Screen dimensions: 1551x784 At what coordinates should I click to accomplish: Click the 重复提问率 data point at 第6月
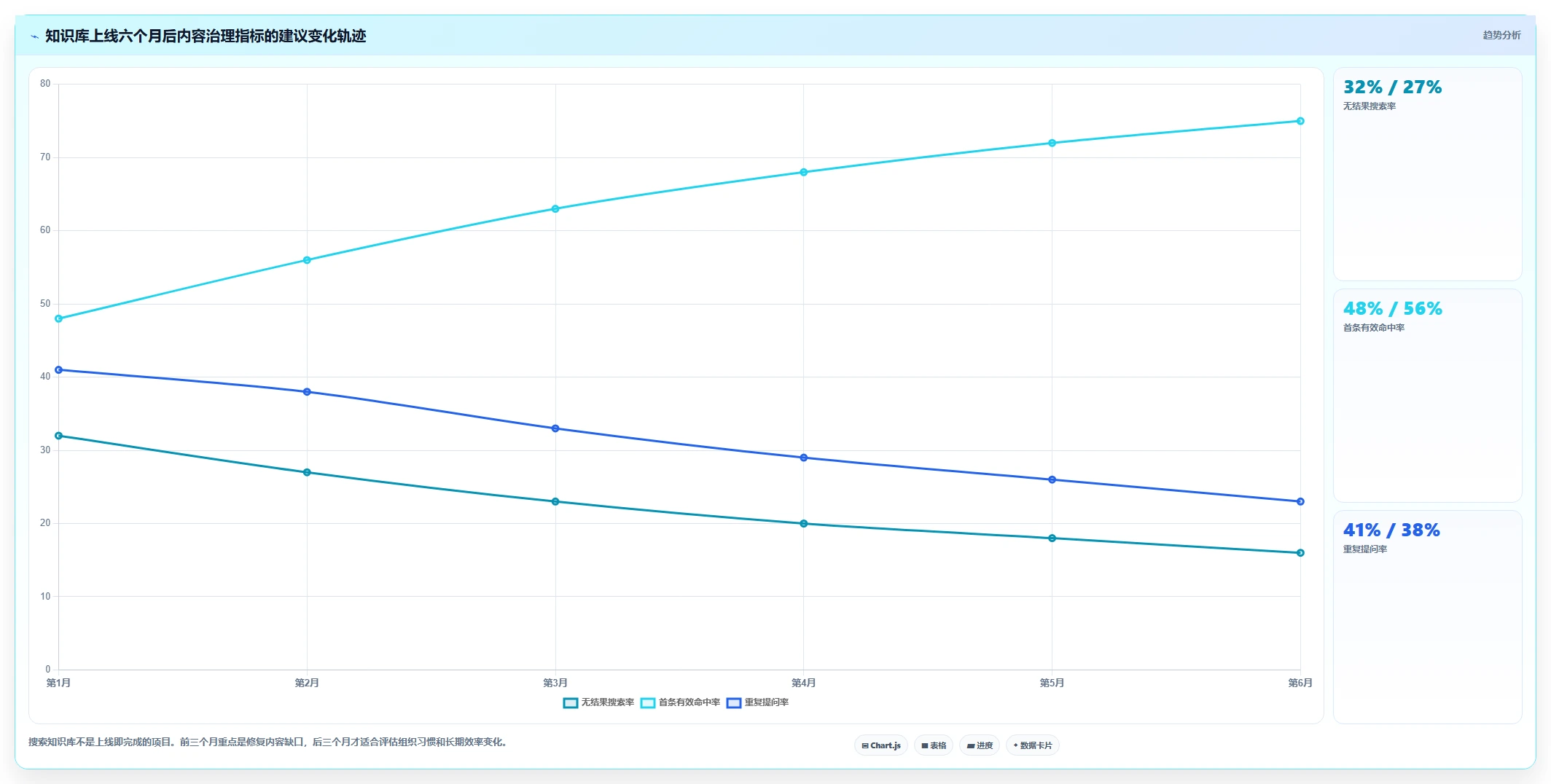[1300, 501]
